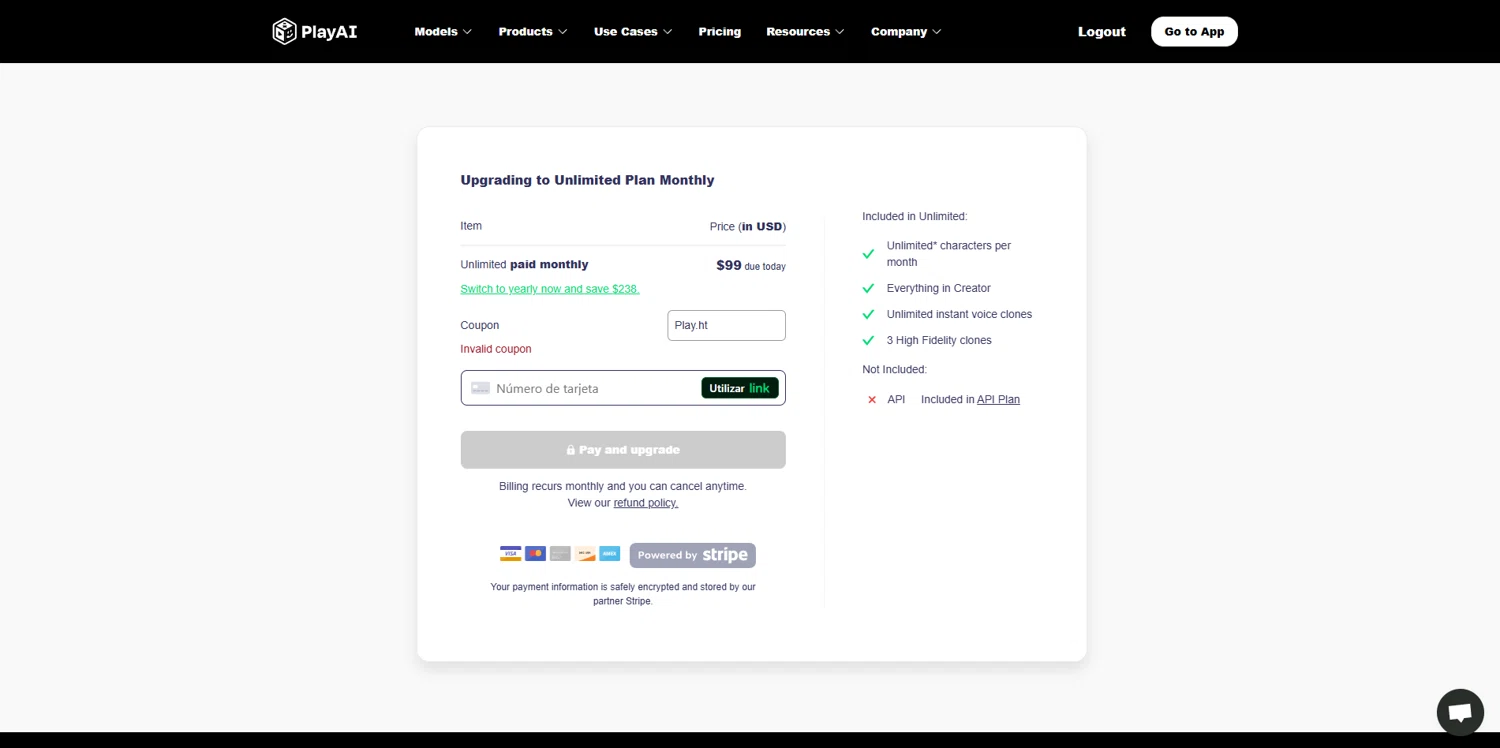Click Logout
This screenshot has height=748, width=1500.
pyautogui.click(x=1102, y=32)
